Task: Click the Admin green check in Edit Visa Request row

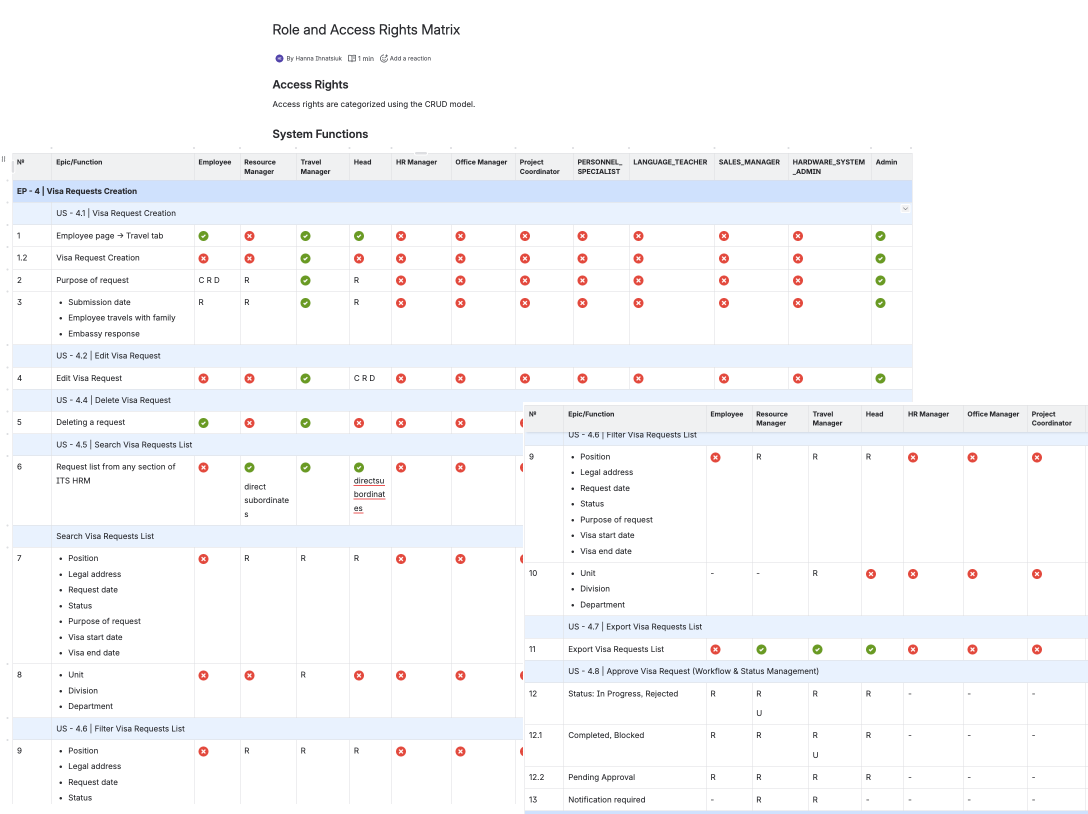Action: tap(880, 379)
